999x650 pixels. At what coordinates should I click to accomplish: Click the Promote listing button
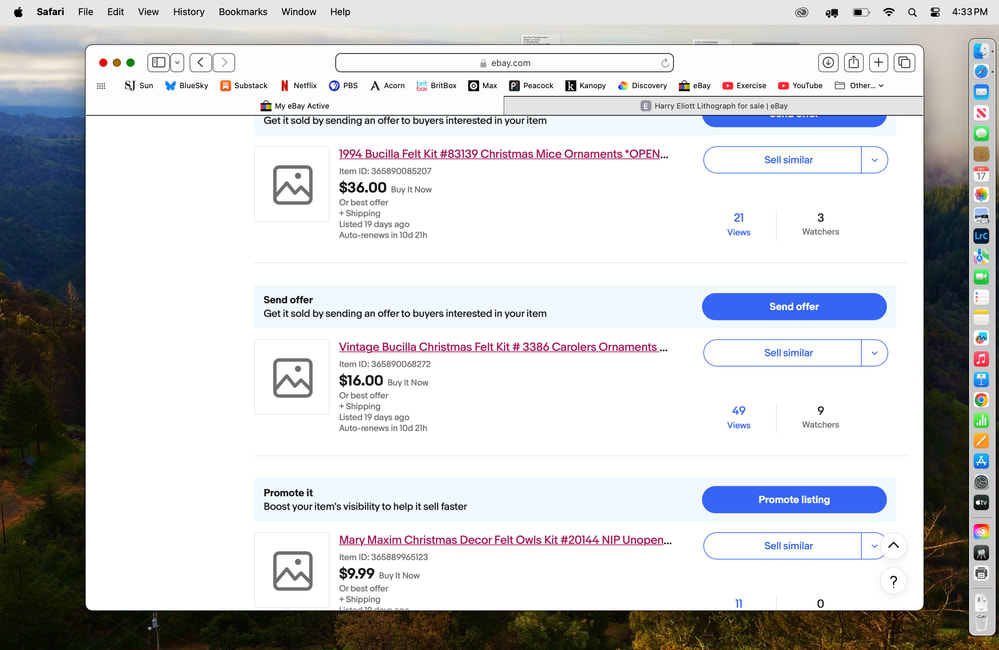point(794,500)
